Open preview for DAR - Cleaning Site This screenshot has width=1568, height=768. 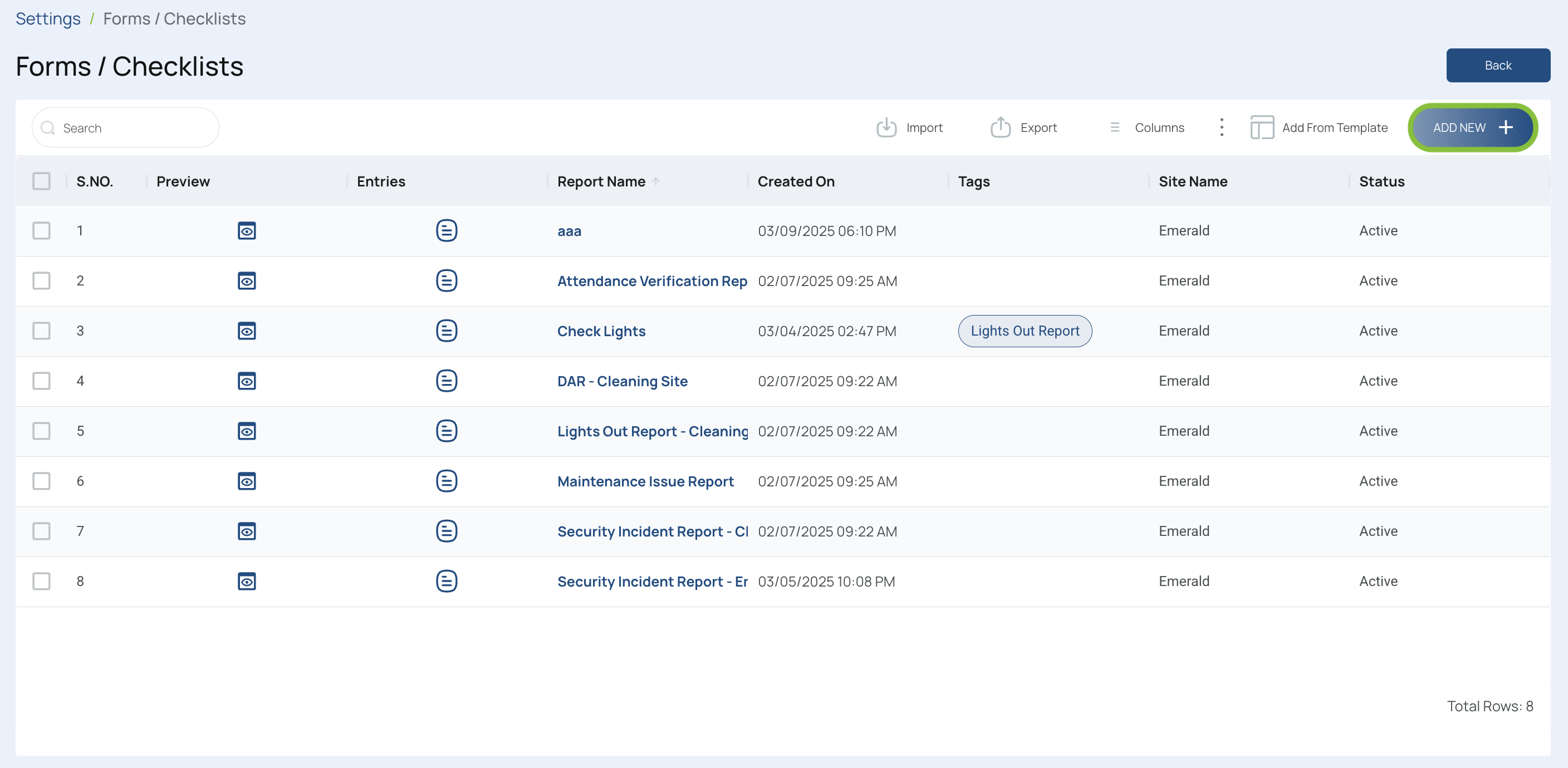coord(247,381)
